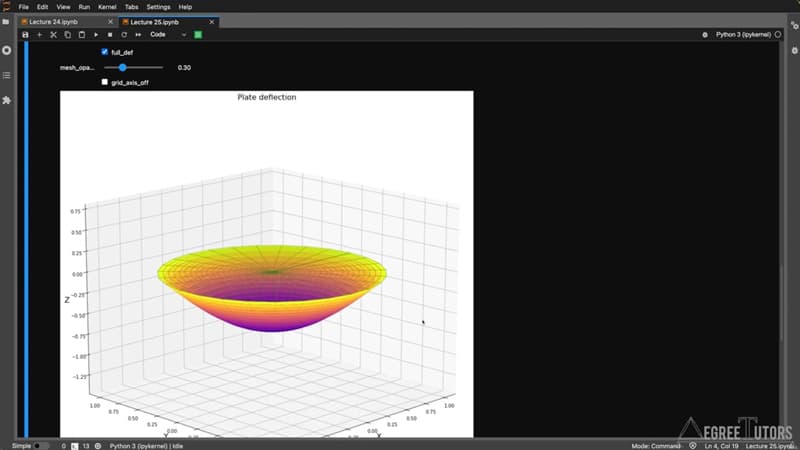Open the Edit menu
Viewport: 800px width, 450px height.
42,7
